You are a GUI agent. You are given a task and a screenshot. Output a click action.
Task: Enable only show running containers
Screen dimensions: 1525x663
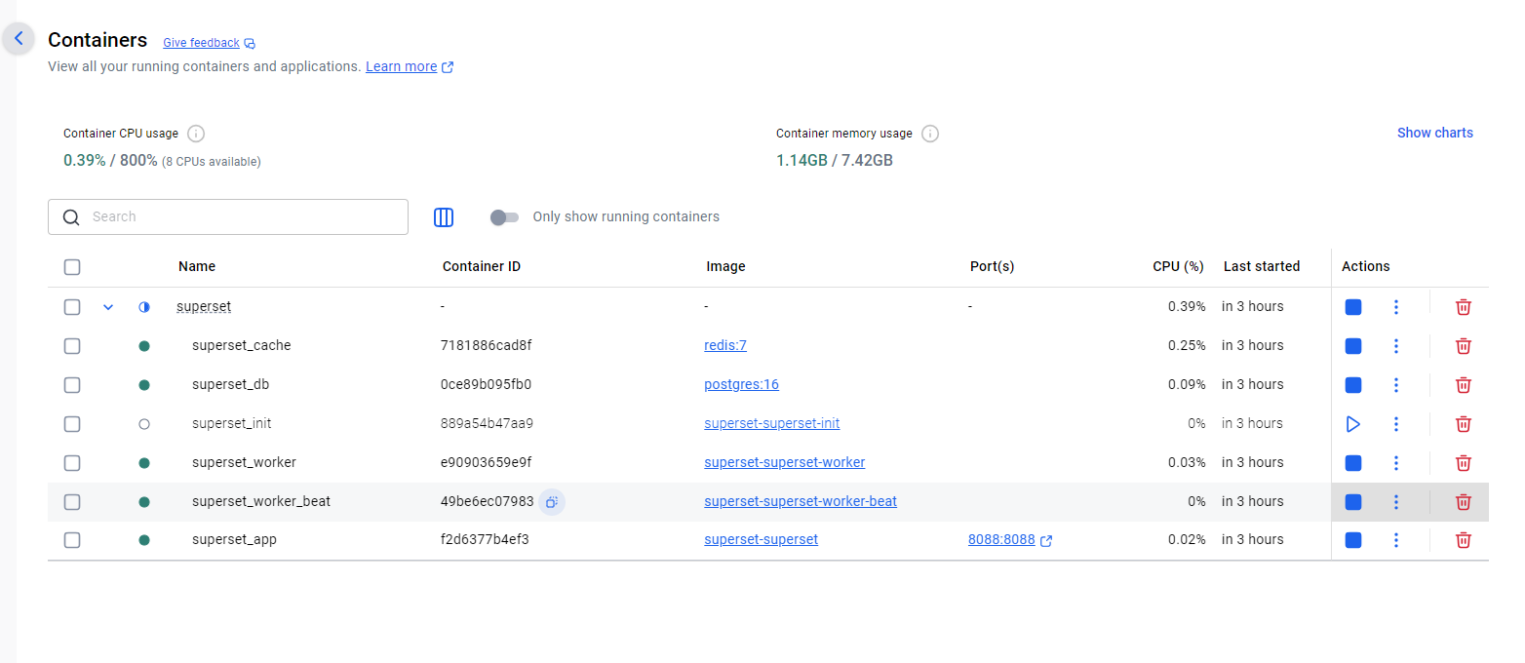click(504, 216)
